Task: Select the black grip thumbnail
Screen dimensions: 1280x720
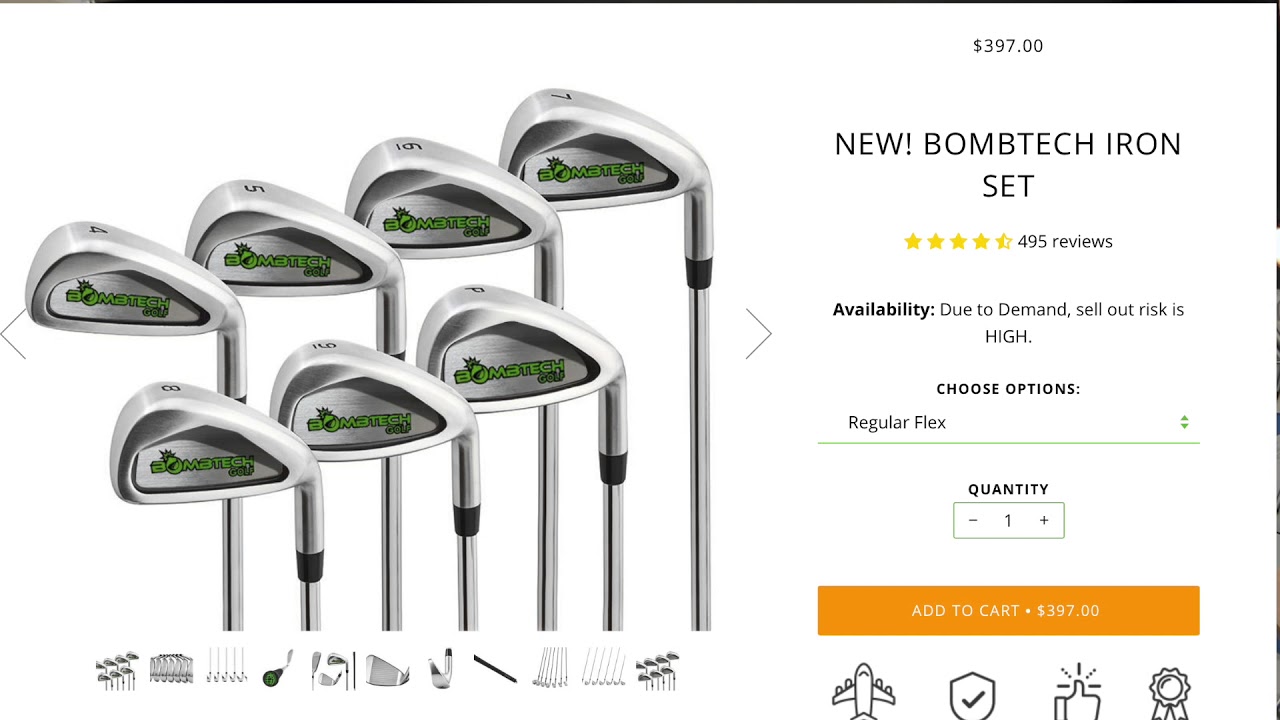Action: tap(494, 669)
